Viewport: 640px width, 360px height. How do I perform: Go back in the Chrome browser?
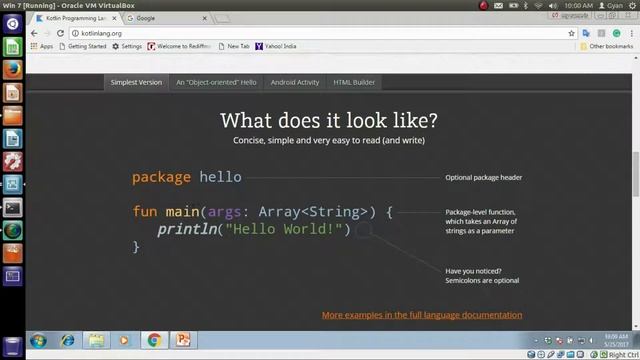[x=34, y=33]
